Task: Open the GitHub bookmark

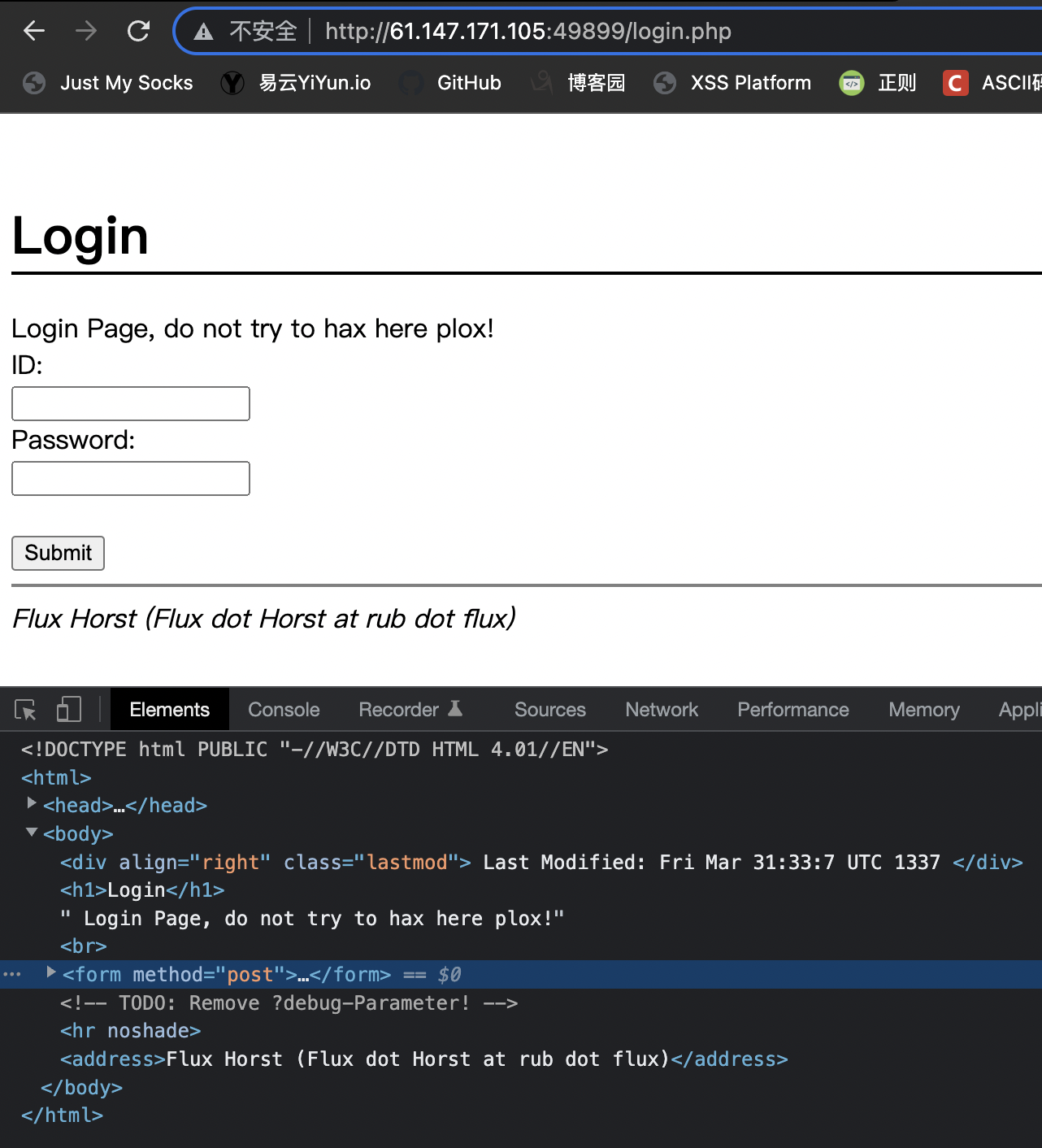Action: coord(450,83)
